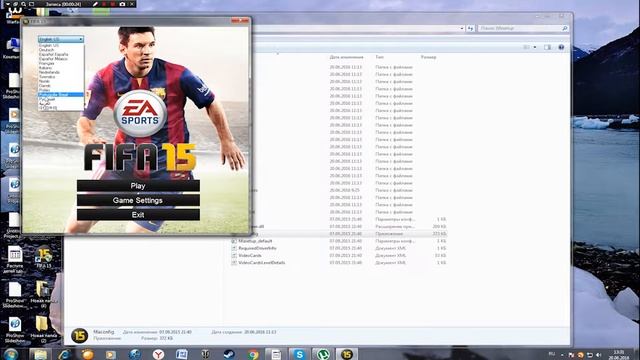Open Steam from the taskbar
Image resolution: width=640 pixels, height=360 pixels.
(229, 354)
